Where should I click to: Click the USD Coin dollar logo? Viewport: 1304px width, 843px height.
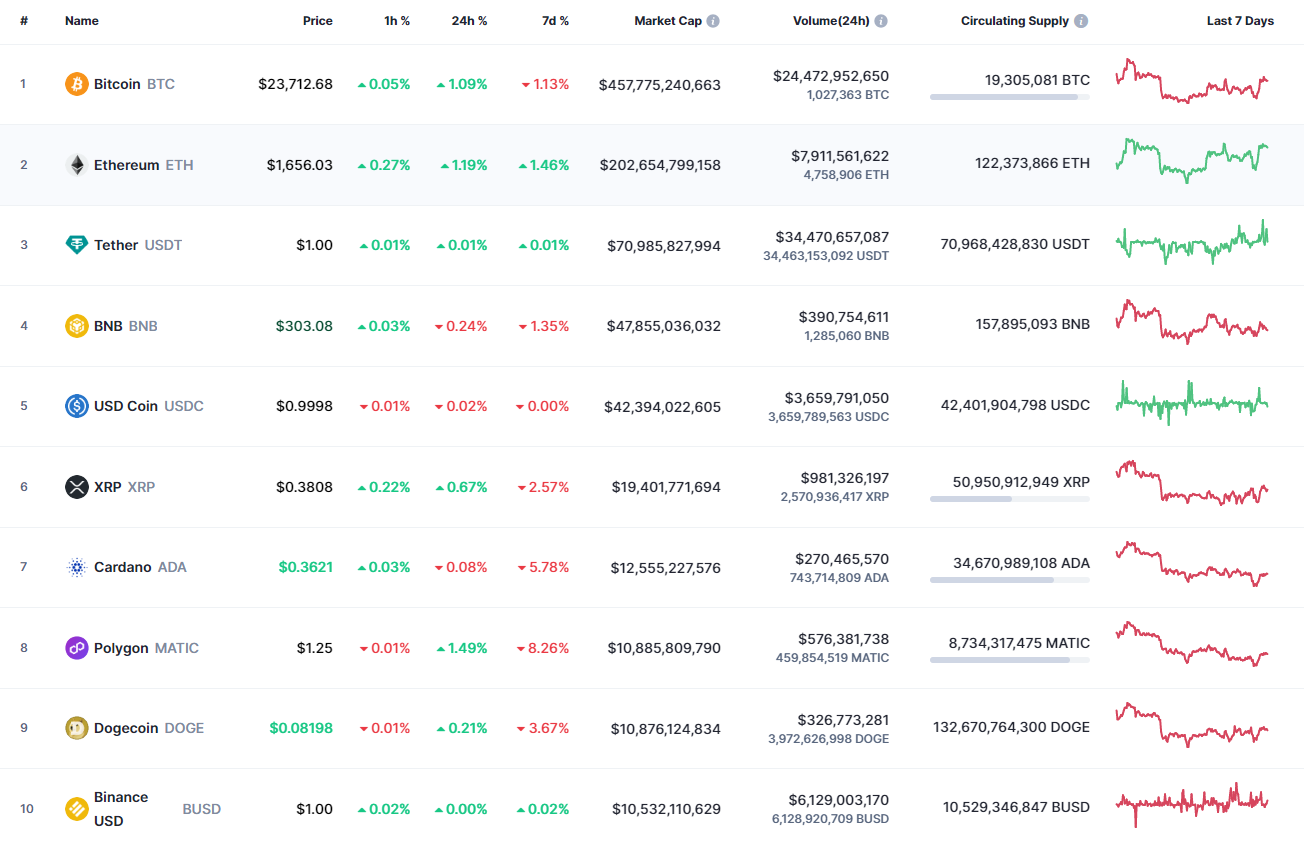pyautogui.click(x=78, y=406)
